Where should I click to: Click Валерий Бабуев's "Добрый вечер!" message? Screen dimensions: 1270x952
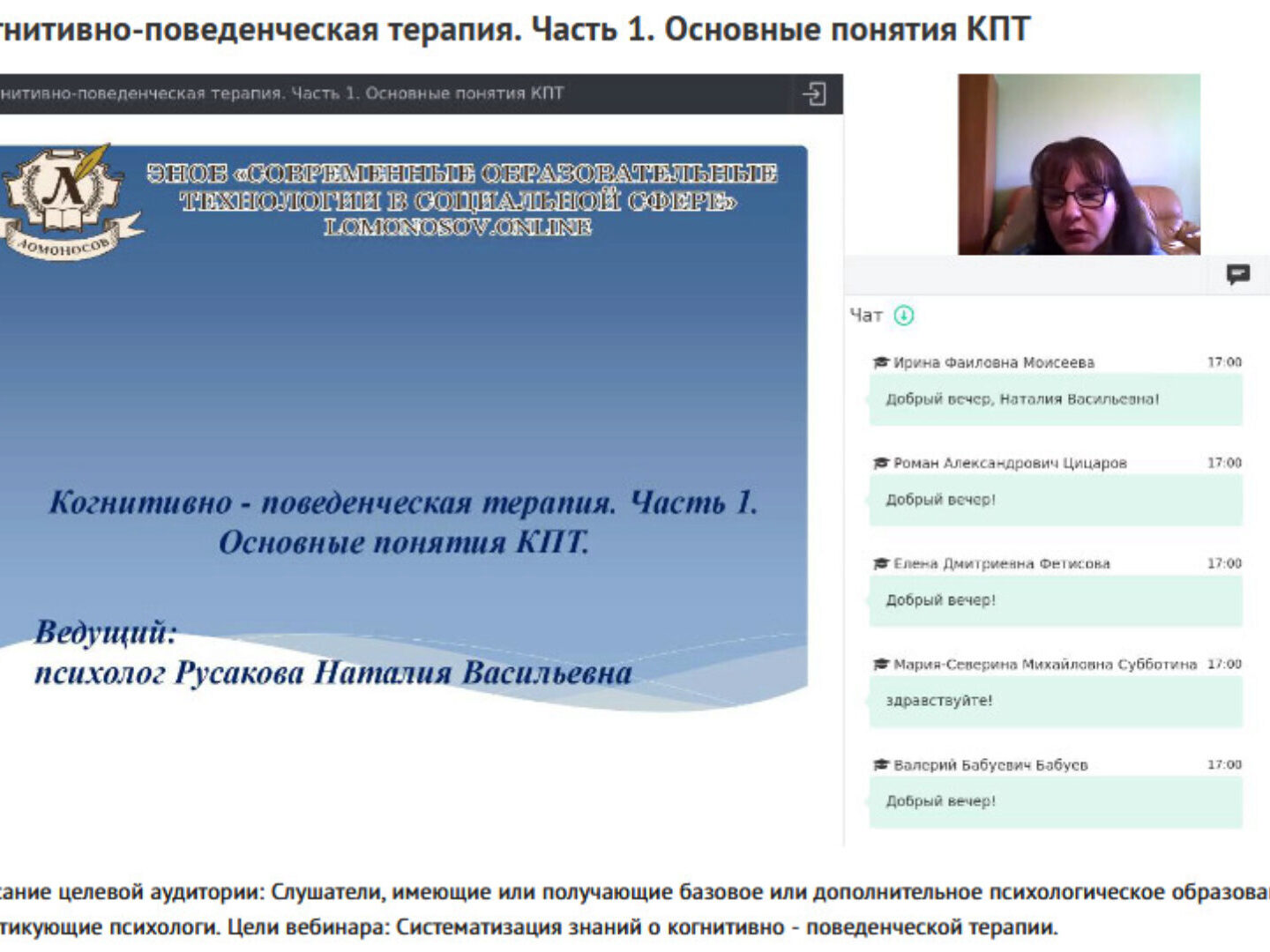940,801
